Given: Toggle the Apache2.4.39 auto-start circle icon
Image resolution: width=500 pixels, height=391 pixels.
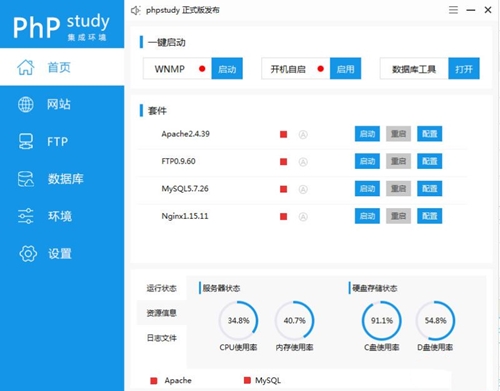Looking at the screenshot, I should point(303,135).
